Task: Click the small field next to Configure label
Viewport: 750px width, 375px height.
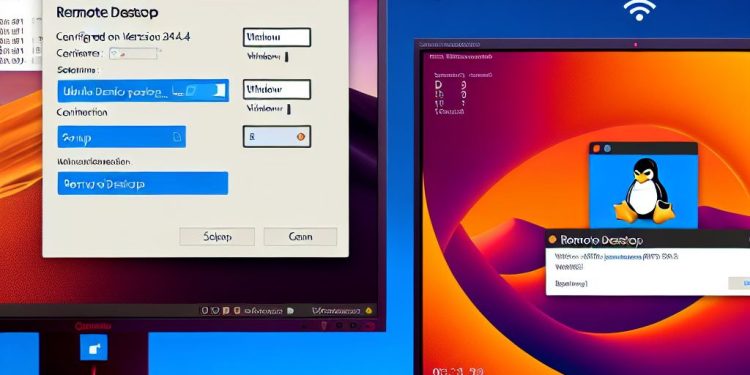Action: (133, 54)
